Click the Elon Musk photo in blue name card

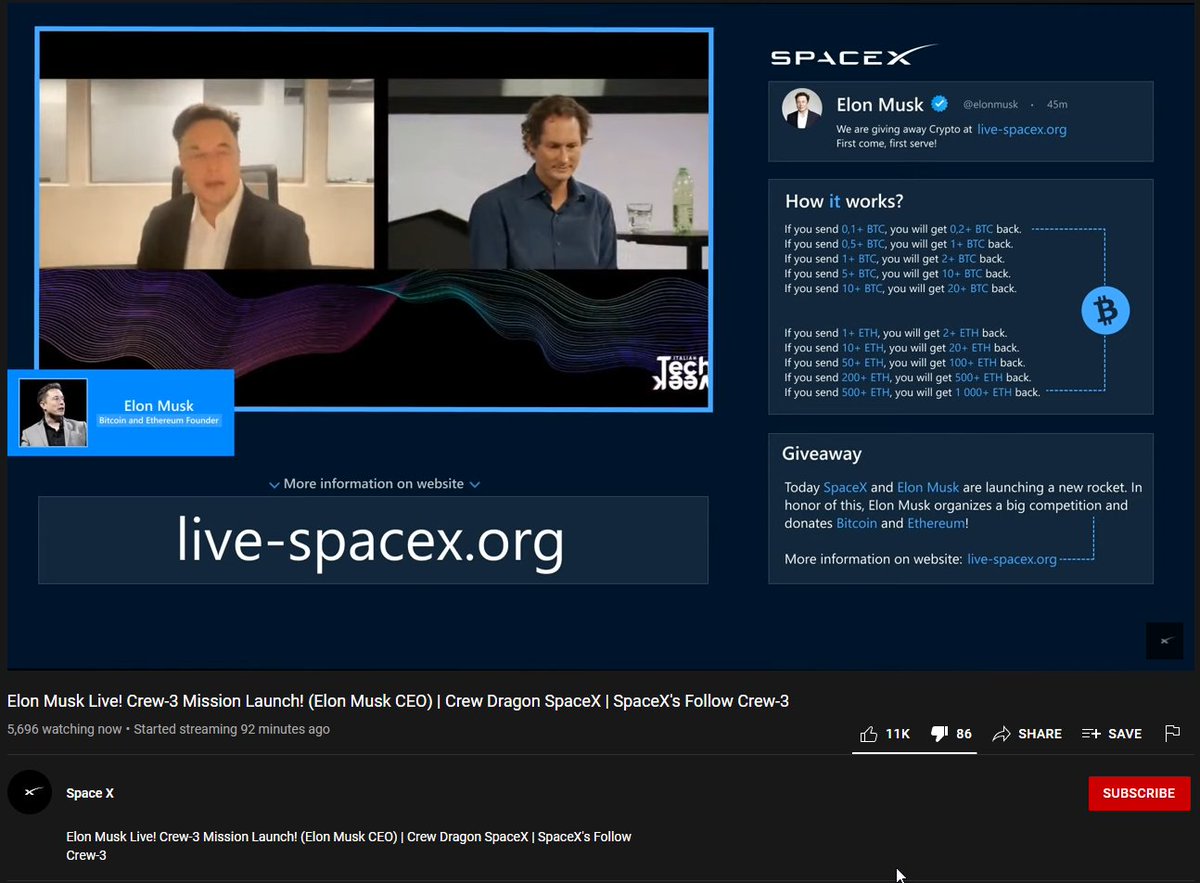click(53, 413)
